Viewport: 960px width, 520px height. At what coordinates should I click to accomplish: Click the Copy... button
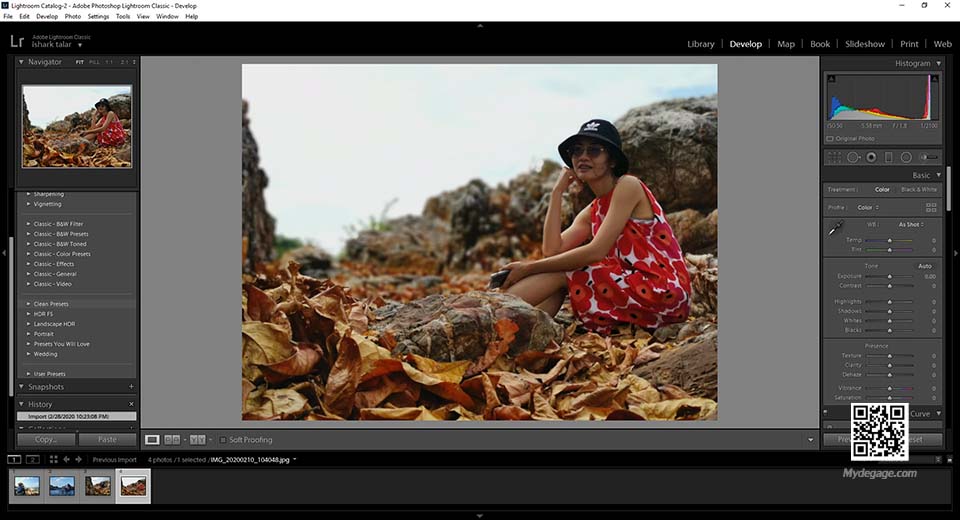[46, 439]
